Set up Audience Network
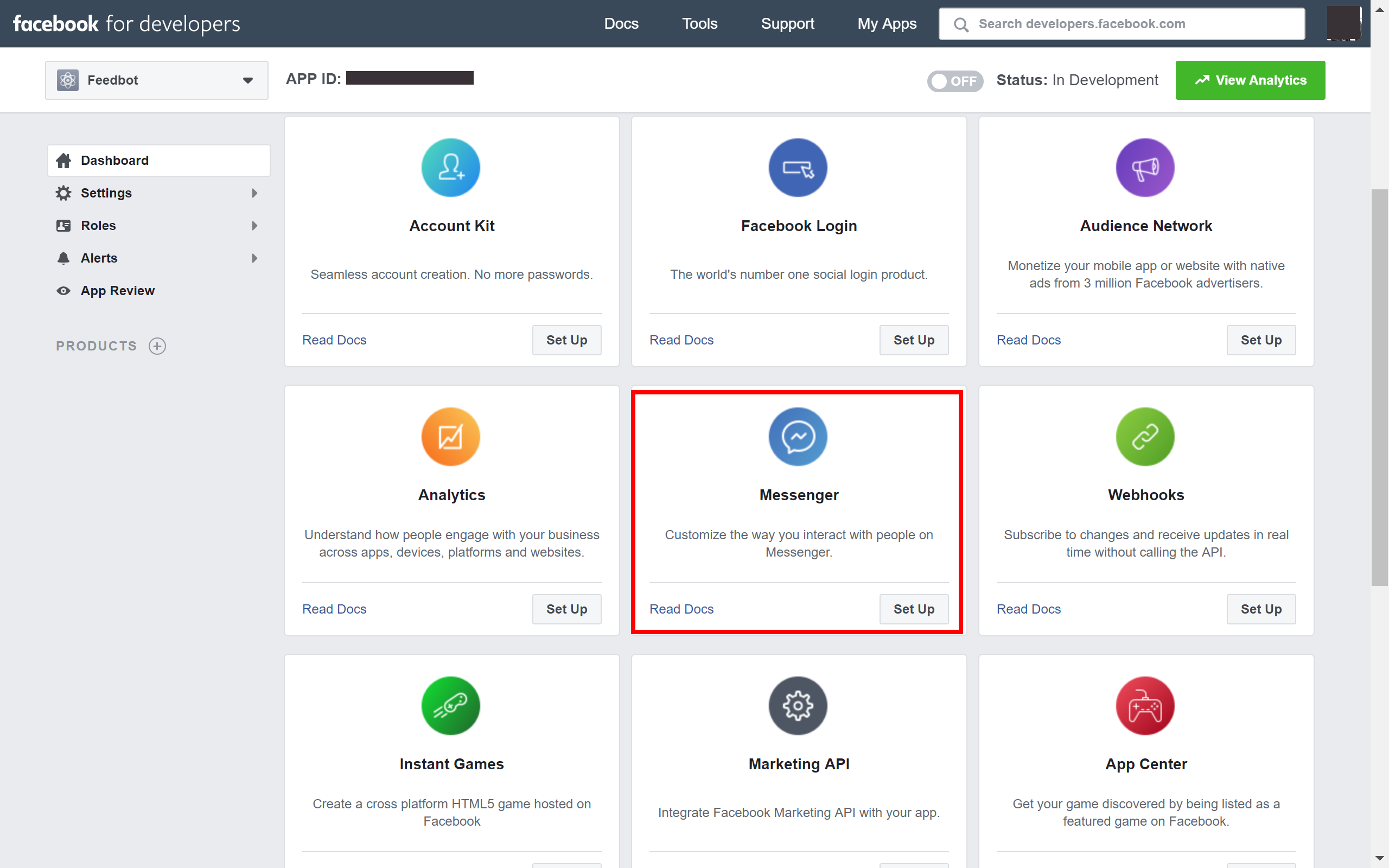This screenshot has width=1389, height=868. point(1261,340)
